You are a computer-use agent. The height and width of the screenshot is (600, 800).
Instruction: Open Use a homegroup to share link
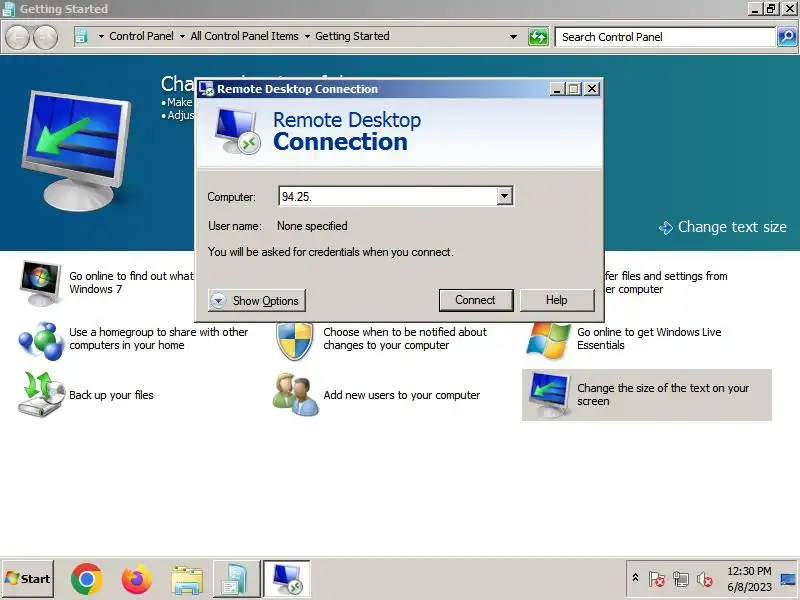point(159,339)
